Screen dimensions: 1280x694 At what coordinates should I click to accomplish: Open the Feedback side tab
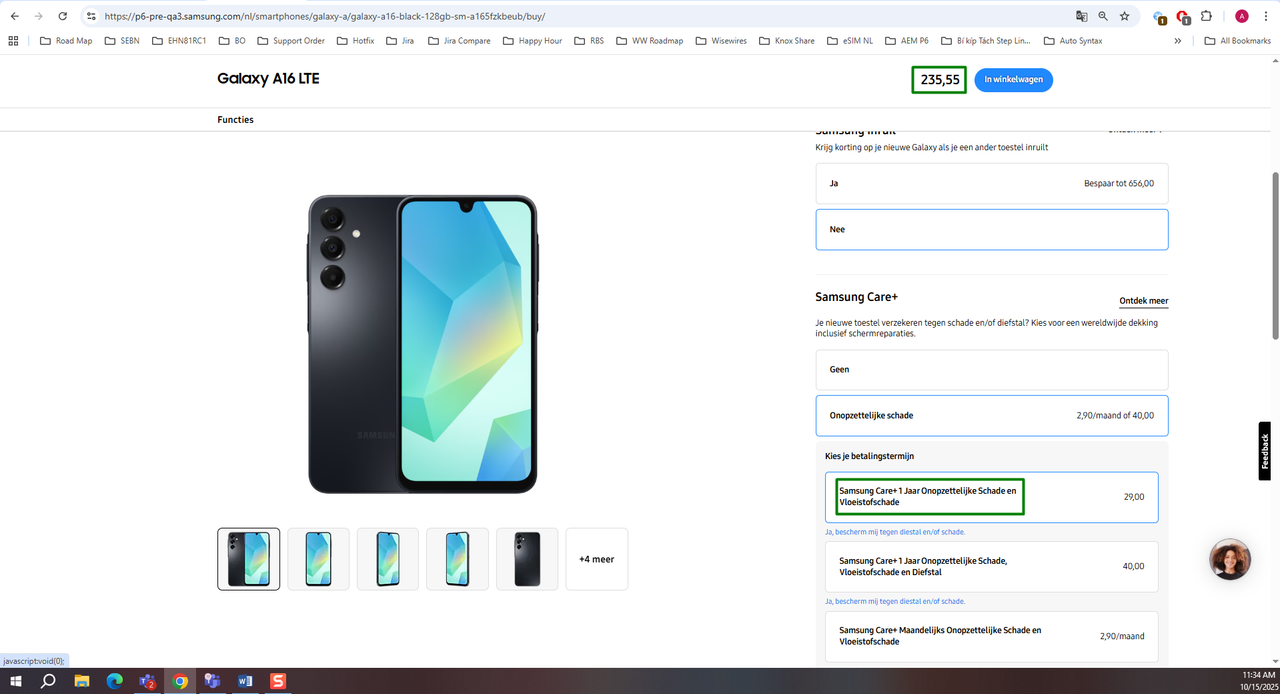pos(1265,452)
